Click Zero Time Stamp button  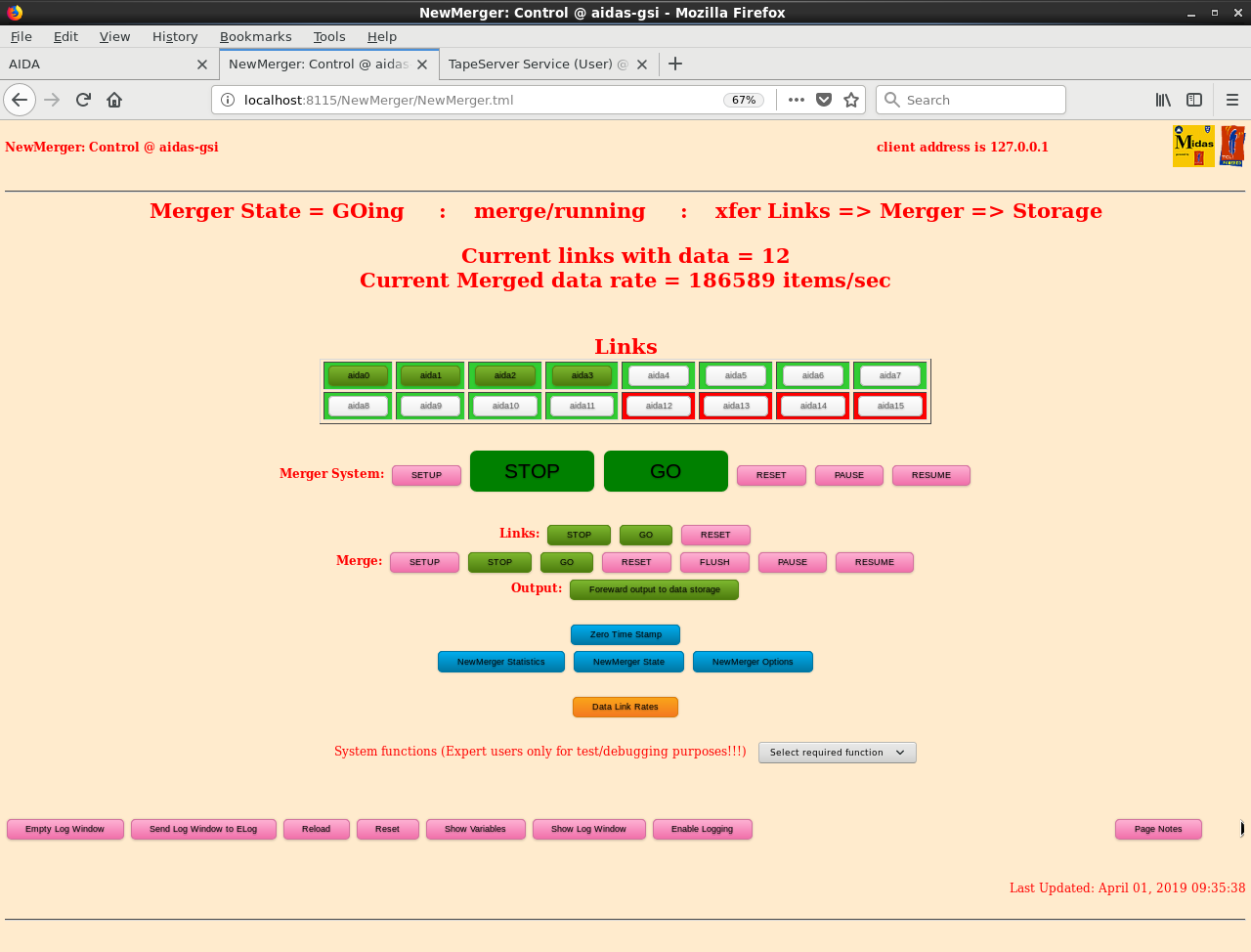pos(625,634)
